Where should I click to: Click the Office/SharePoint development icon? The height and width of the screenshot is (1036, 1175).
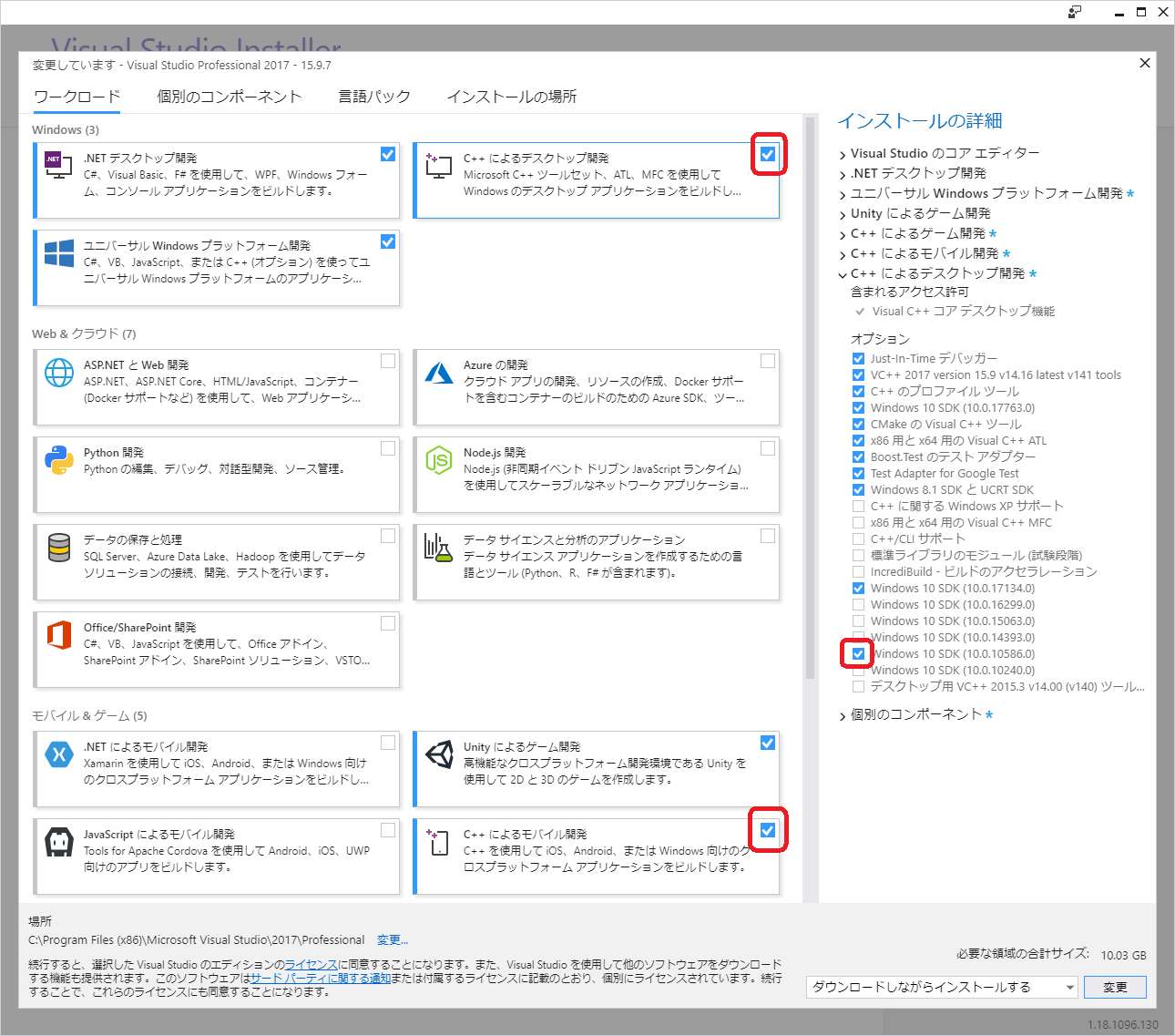[59, 635]
